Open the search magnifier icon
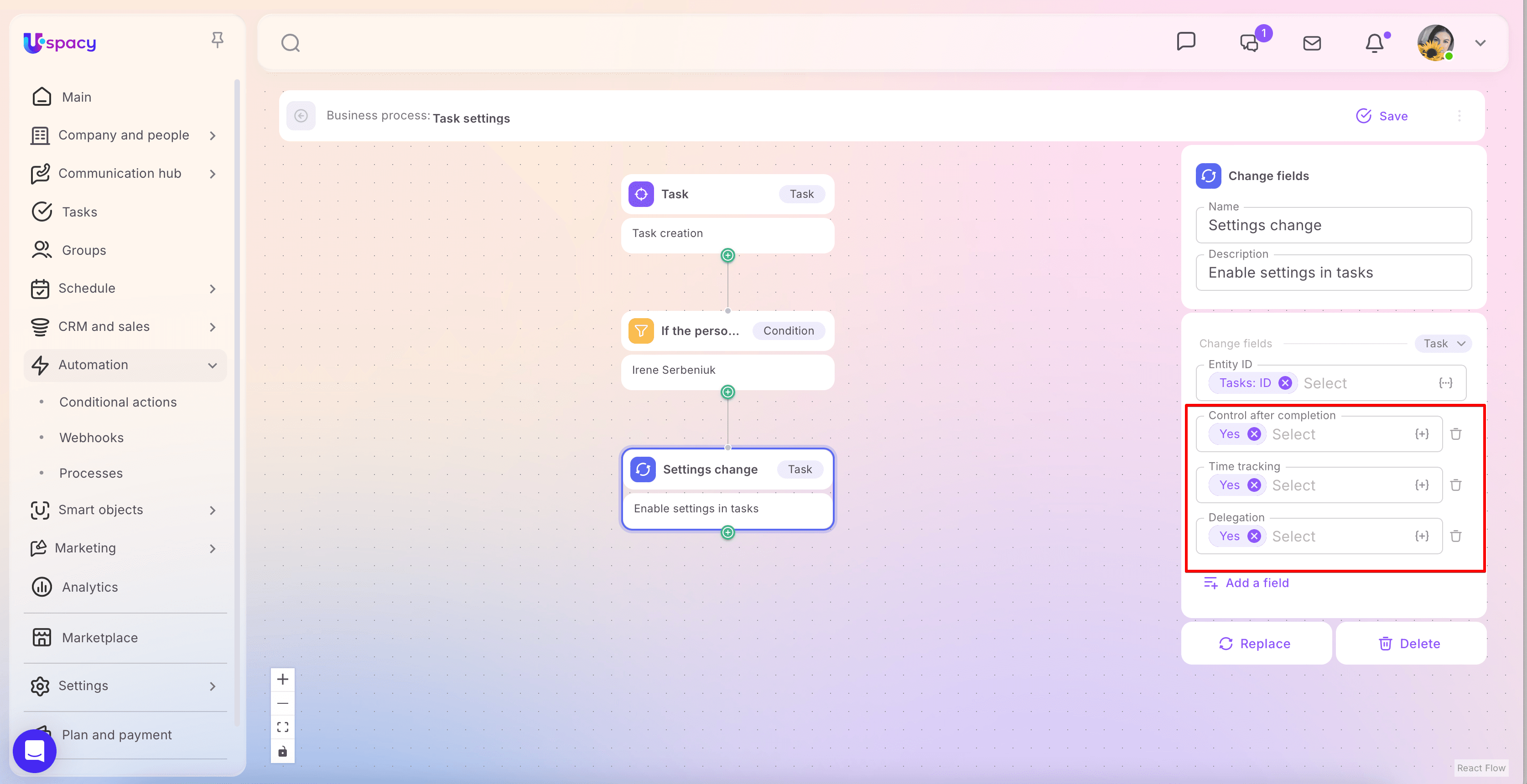The width and height of the screenshot is (1527, 784). click(290, 43)
